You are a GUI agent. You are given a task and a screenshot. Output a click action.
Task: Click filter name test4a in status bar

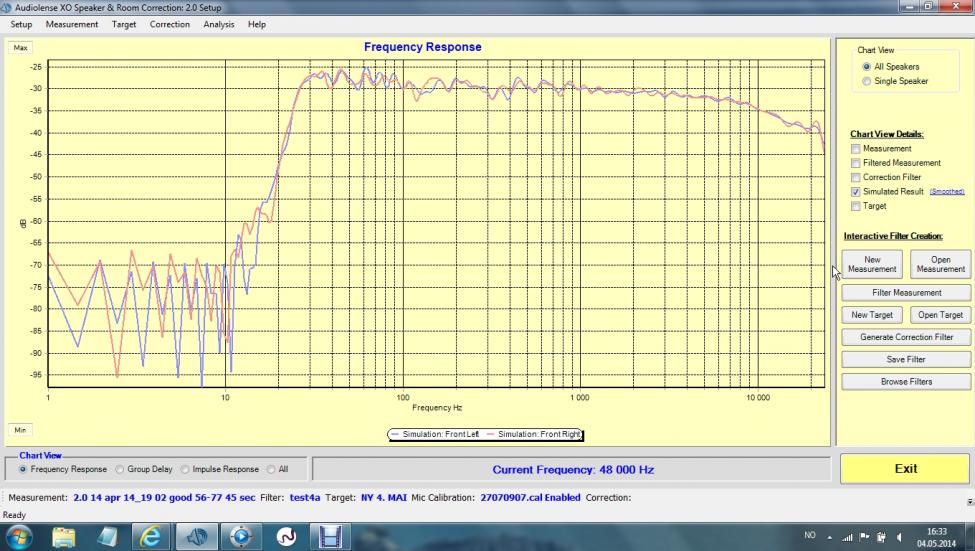(x=305, y=498)
